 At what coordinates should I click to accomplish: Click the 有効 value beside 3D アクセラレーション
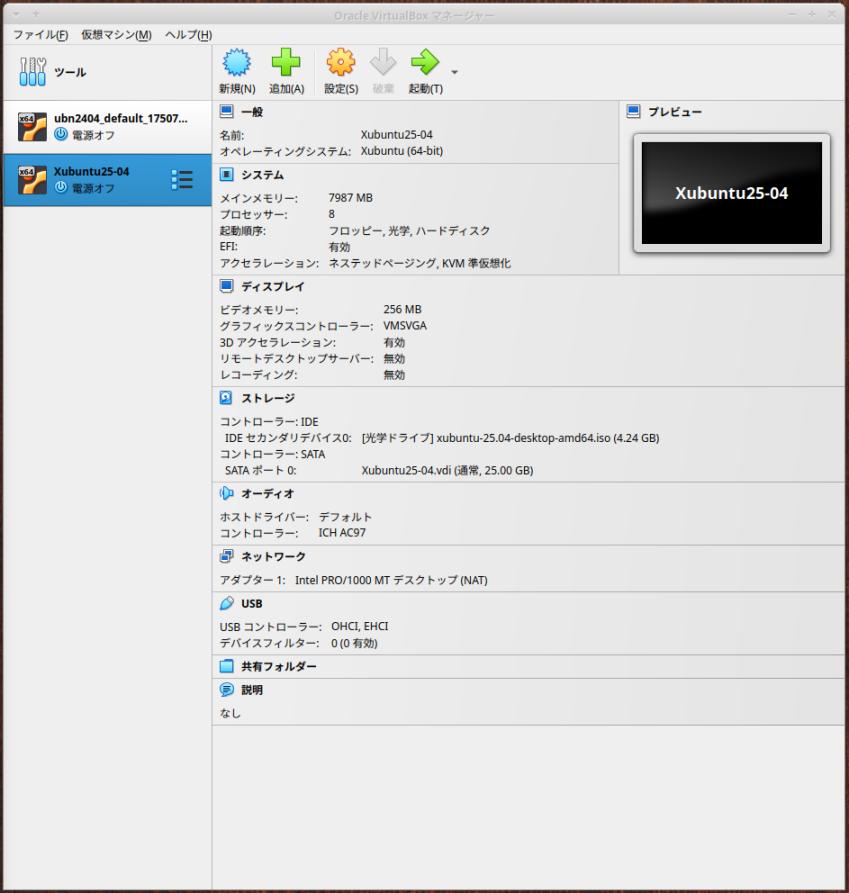pyautogui.click(x=394, y=342)
